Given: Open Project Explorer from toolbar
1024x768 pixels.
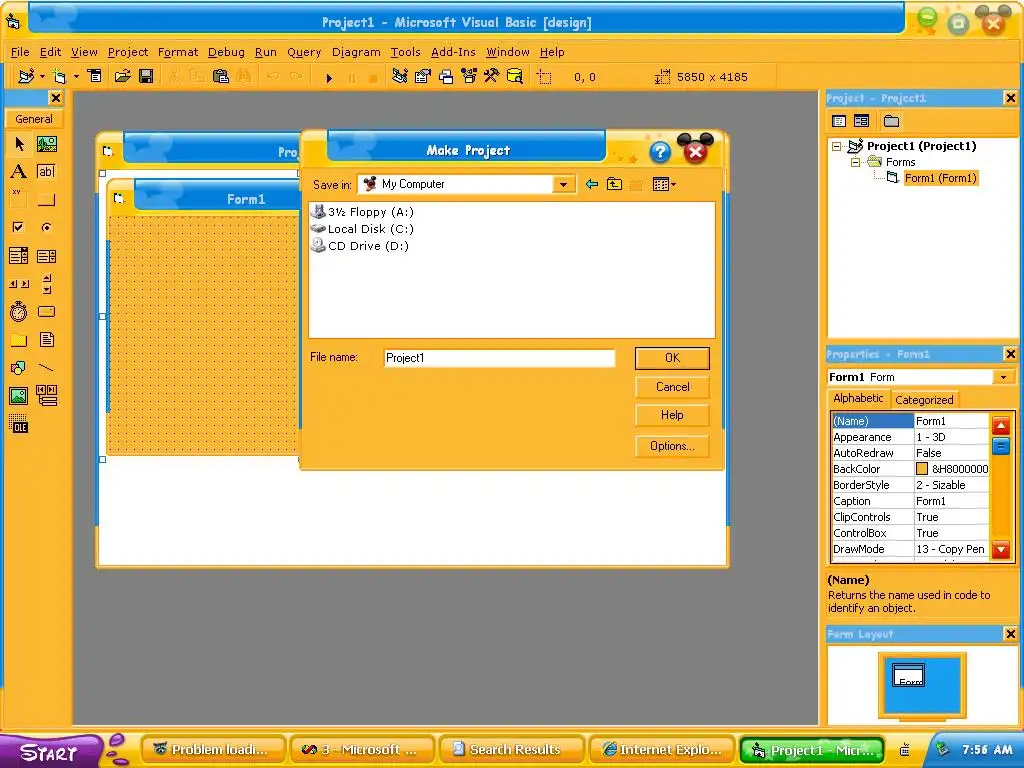Looking at the screenshot, I should 400,76.
